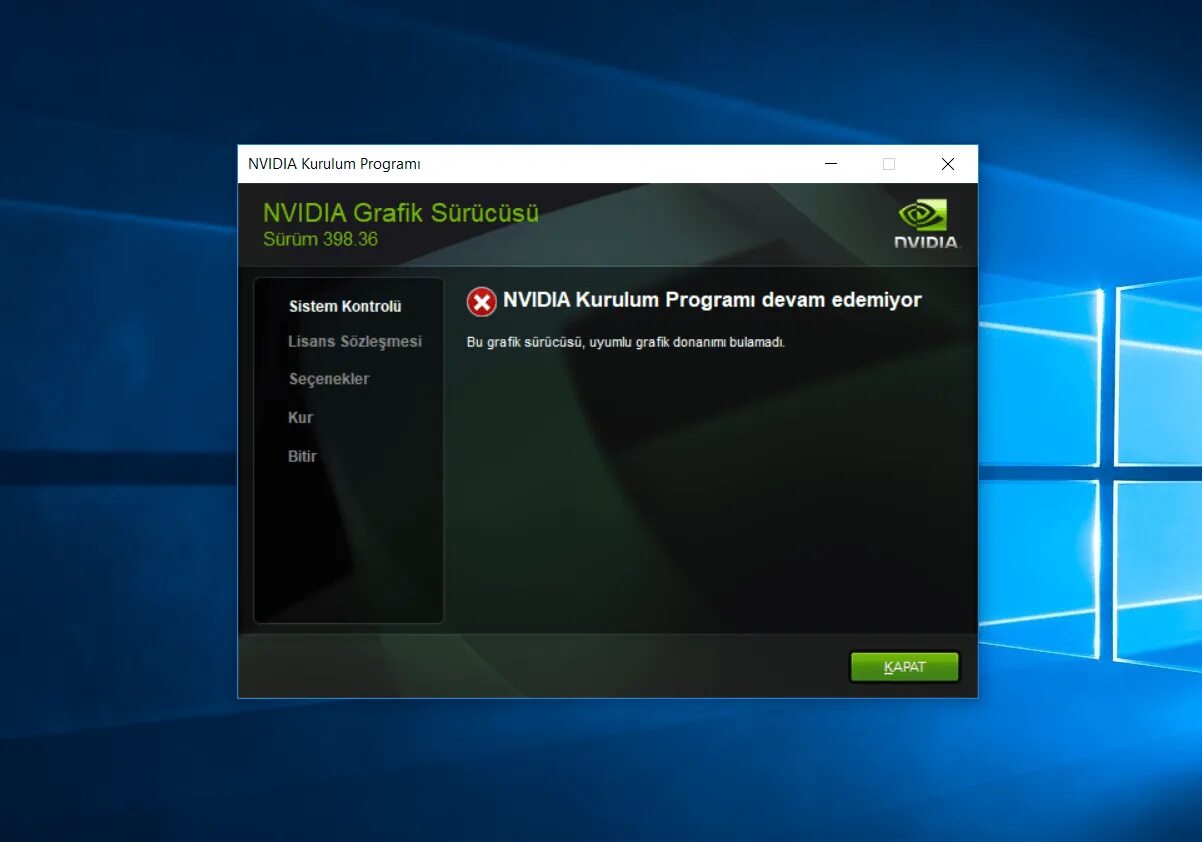The image size is (1202, 842).
Task: Minimize the NVIDIA Kurulum Programı window
Action: point(830,164)
